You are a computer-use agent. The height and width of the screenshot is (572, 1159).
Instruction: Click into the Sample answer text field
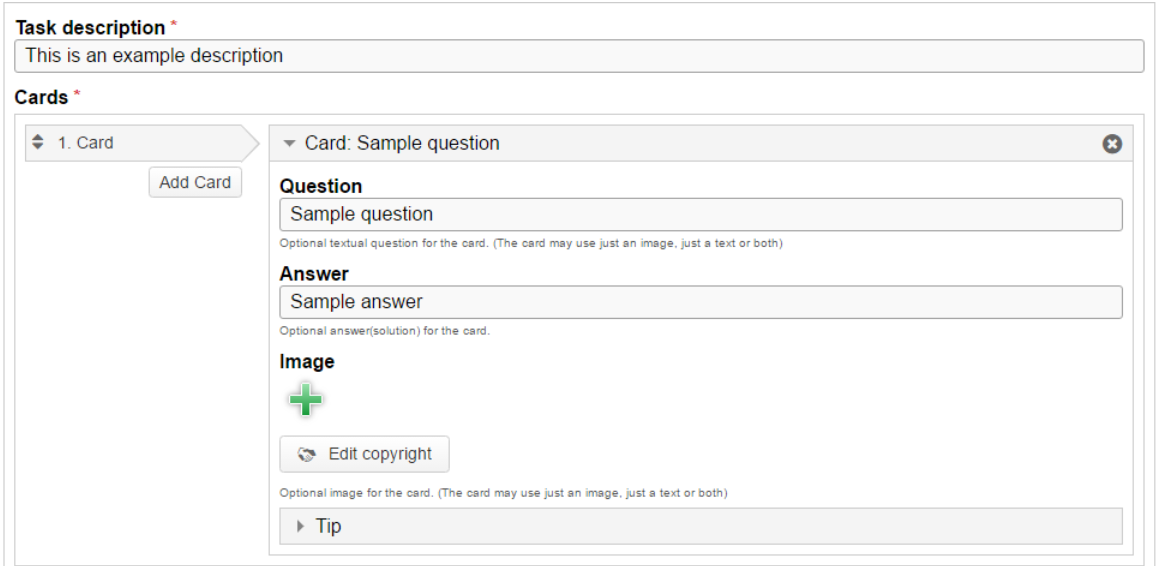pyautogui.click(x=701, y=302)
